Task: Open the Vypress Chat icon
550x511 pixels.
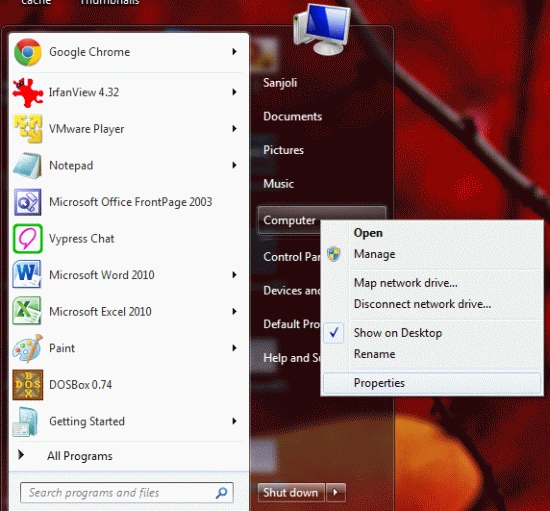Action: click(28, 238)
